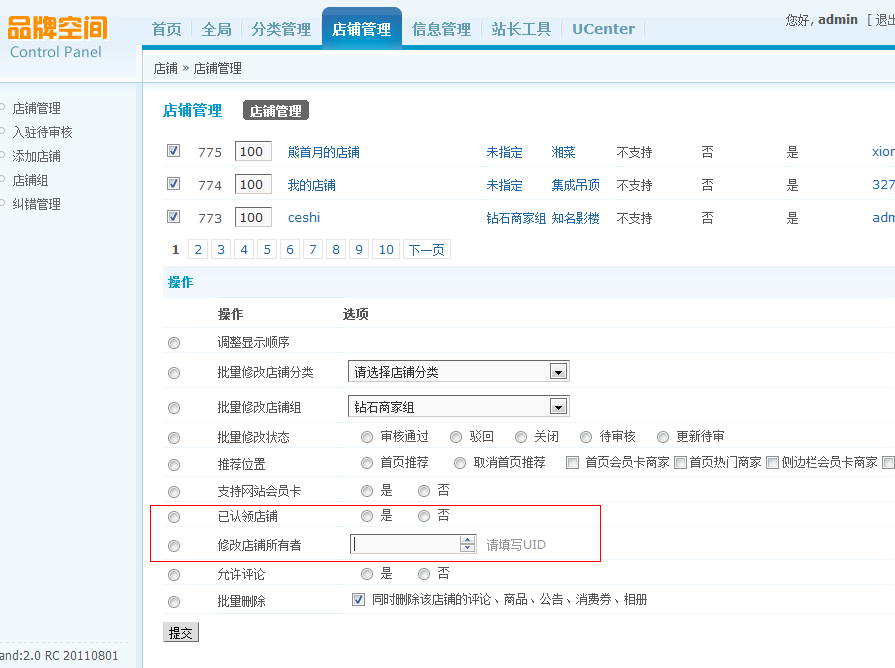
Task: Switch to the 分类管理 tab
Action: (x=281, y=29)
